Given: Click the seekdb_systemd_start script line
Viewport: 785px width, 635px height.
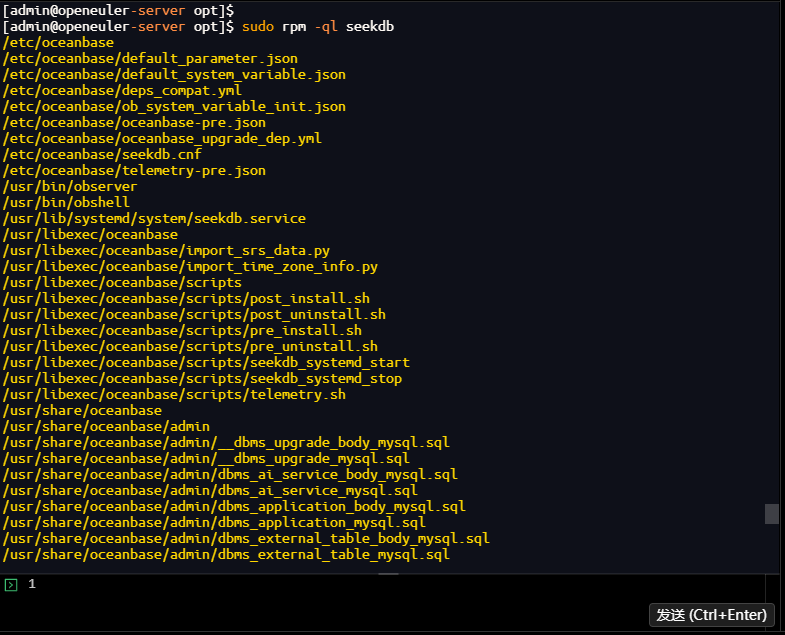Looking at the screenshot, I should click(206, 362).
